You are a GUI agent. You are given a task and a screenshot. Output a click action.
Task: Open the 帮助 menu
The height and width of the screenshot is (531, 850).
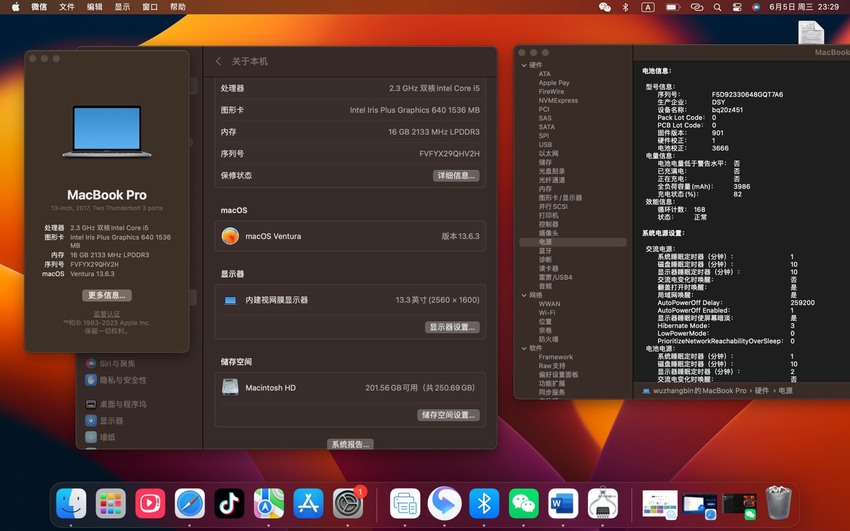click(x=178, y=7)
